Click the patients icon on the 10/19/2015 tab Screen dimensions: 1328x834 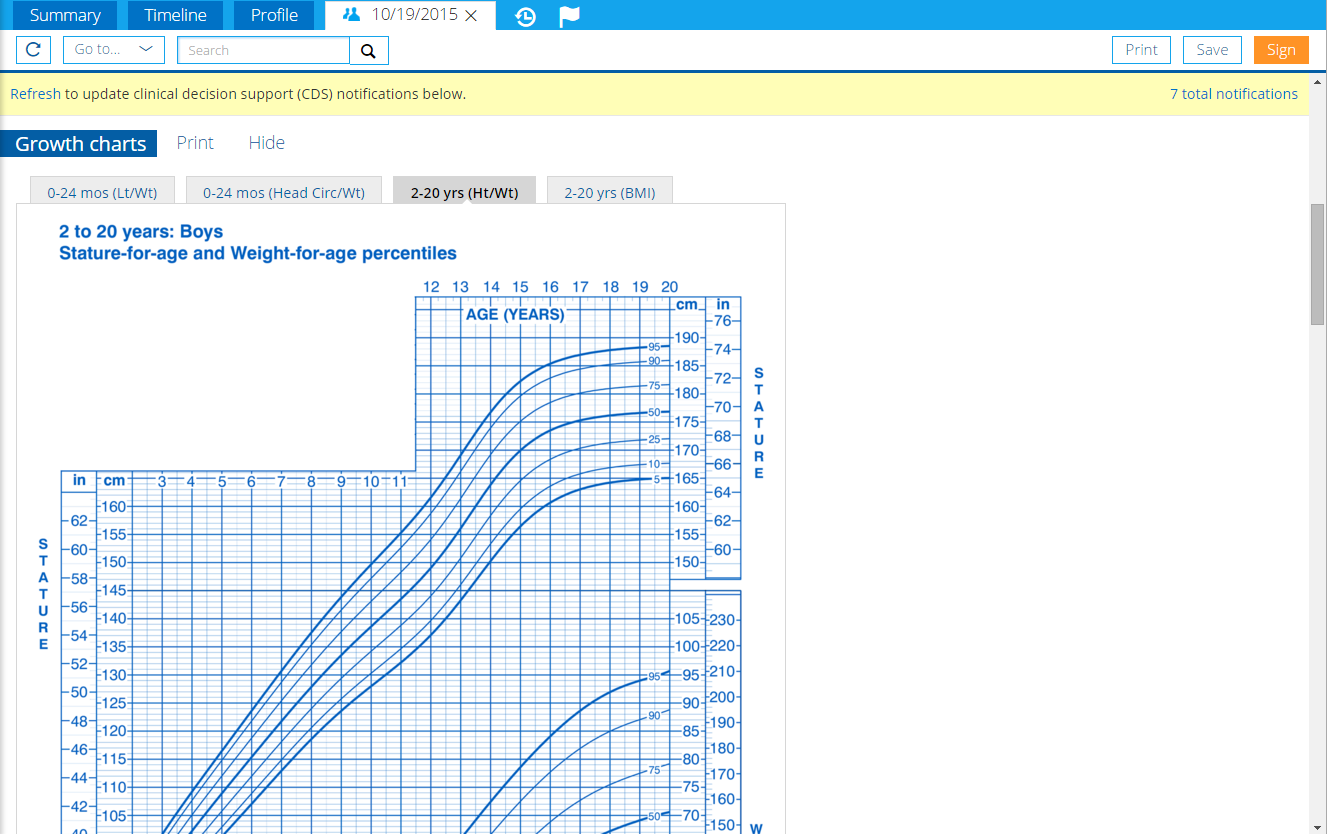tap(351, 15)
